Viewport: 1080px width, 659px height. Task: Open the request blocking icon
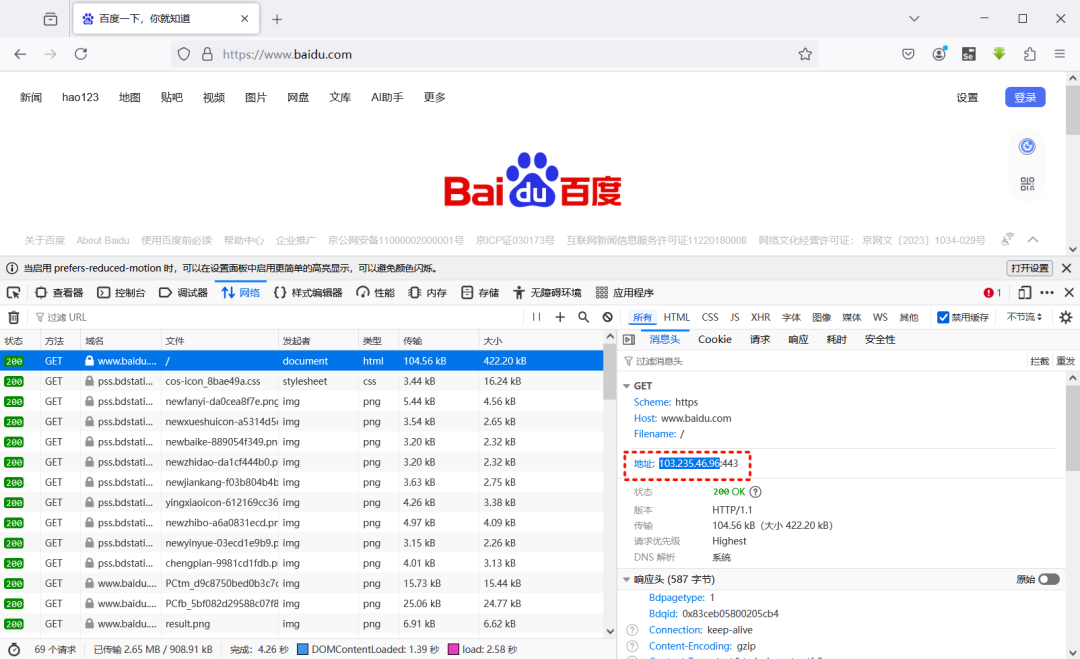(608, 317)
